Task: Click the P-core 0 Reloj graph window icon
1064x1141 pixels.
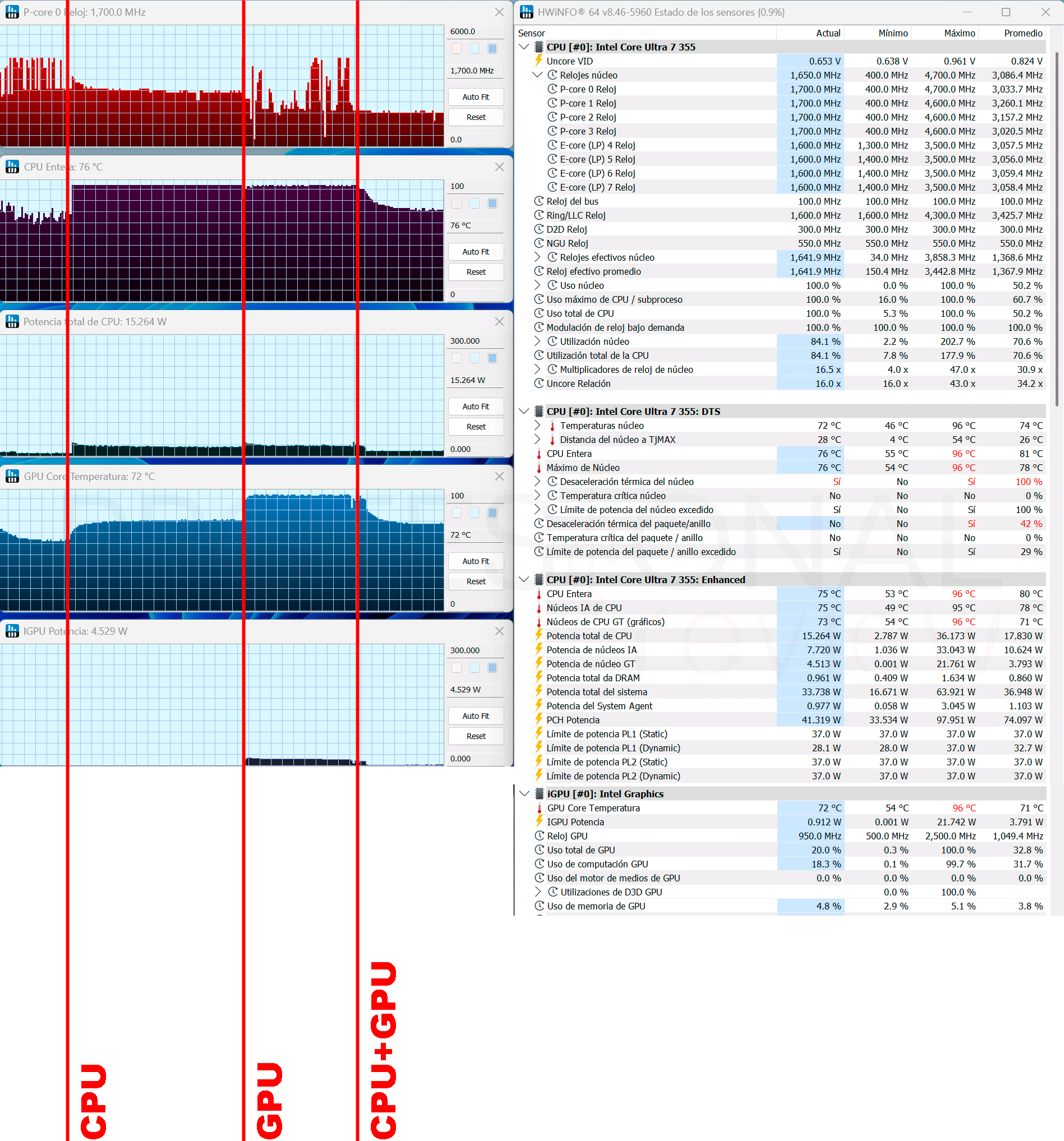Action: click(x=12, y=12)
